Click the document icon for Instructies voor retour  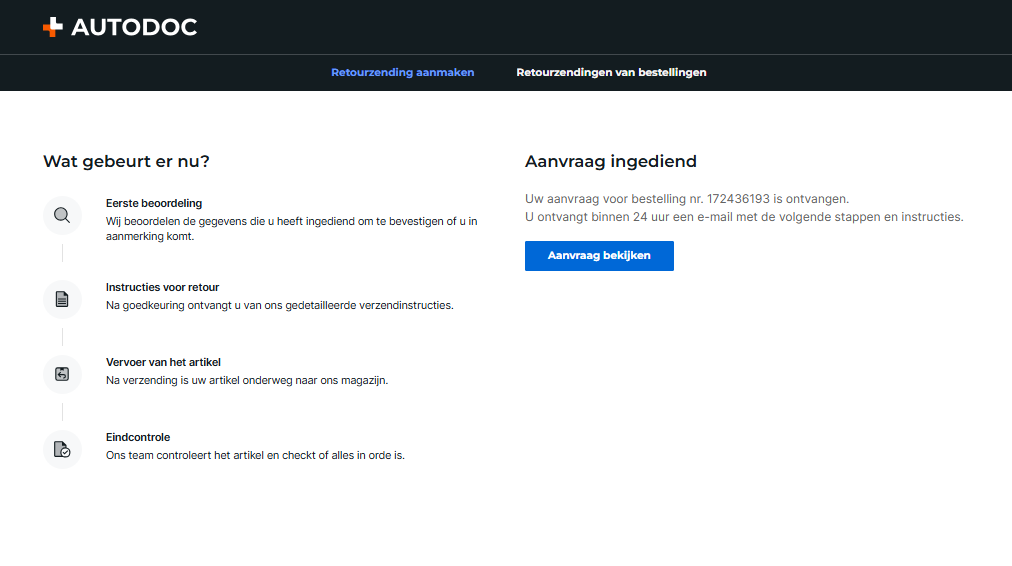(62, 299)
